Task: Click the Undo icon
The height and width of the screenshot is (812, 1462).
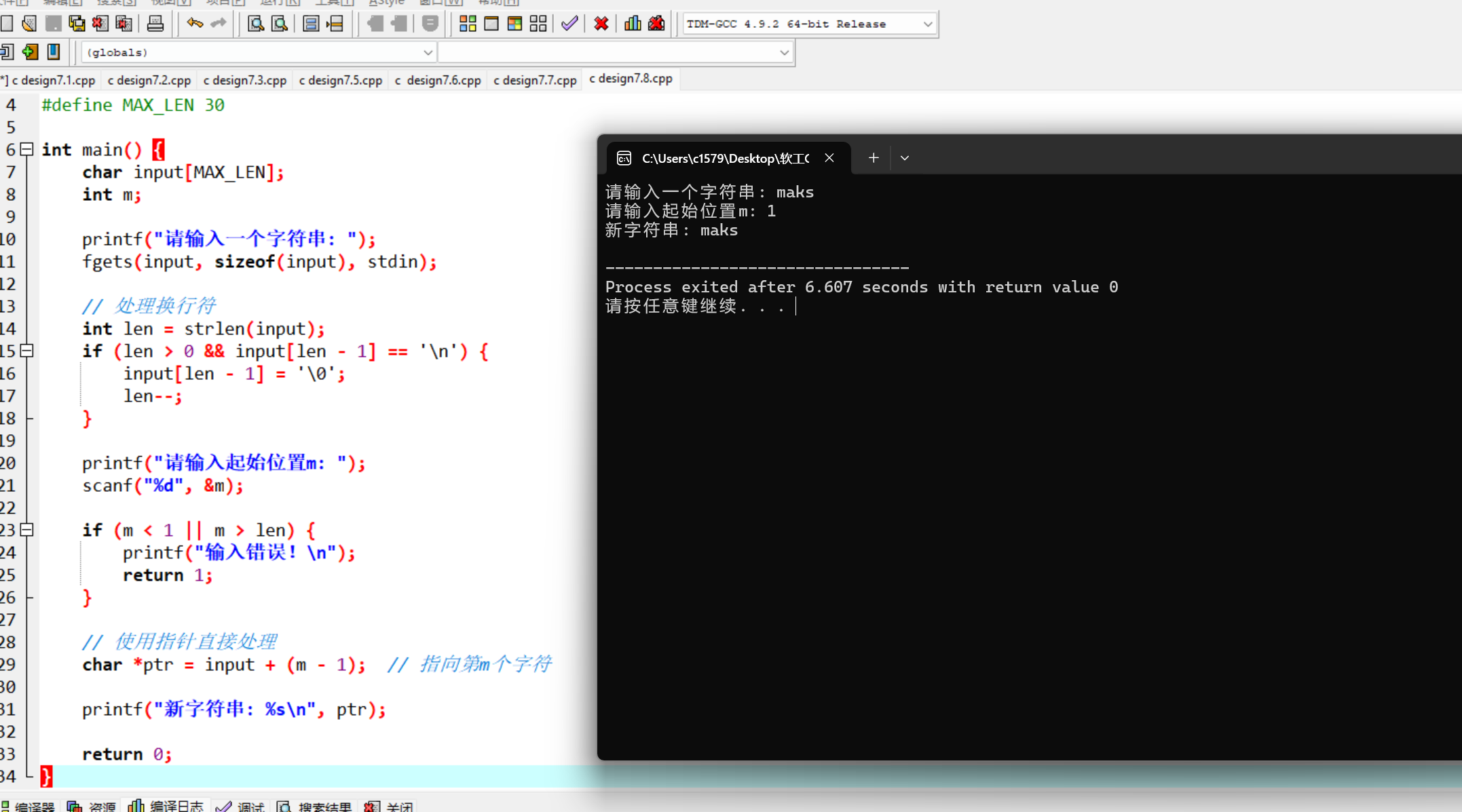Action: pyautogui.click(x=195, y=24)
